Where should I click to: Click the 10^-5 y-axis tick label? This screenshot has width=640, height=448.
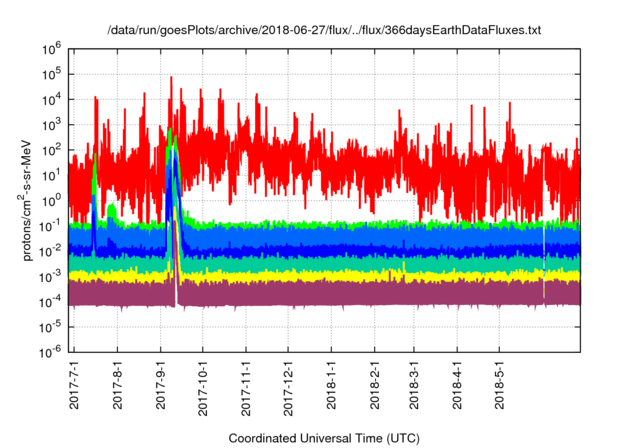(x=50, y=327)
